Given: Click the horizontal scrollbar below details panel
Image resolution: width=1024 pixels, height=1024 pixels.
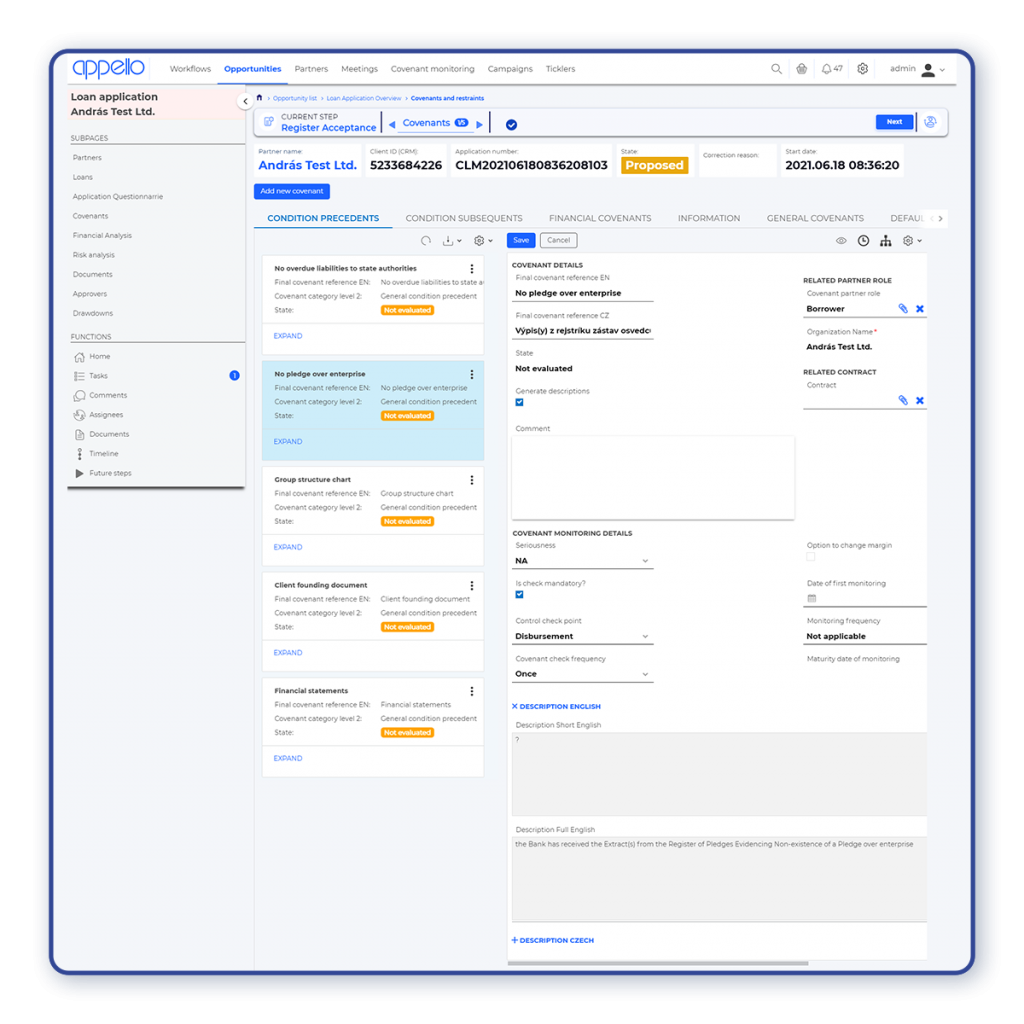Looking at the screenshot, I should point(658,963).
